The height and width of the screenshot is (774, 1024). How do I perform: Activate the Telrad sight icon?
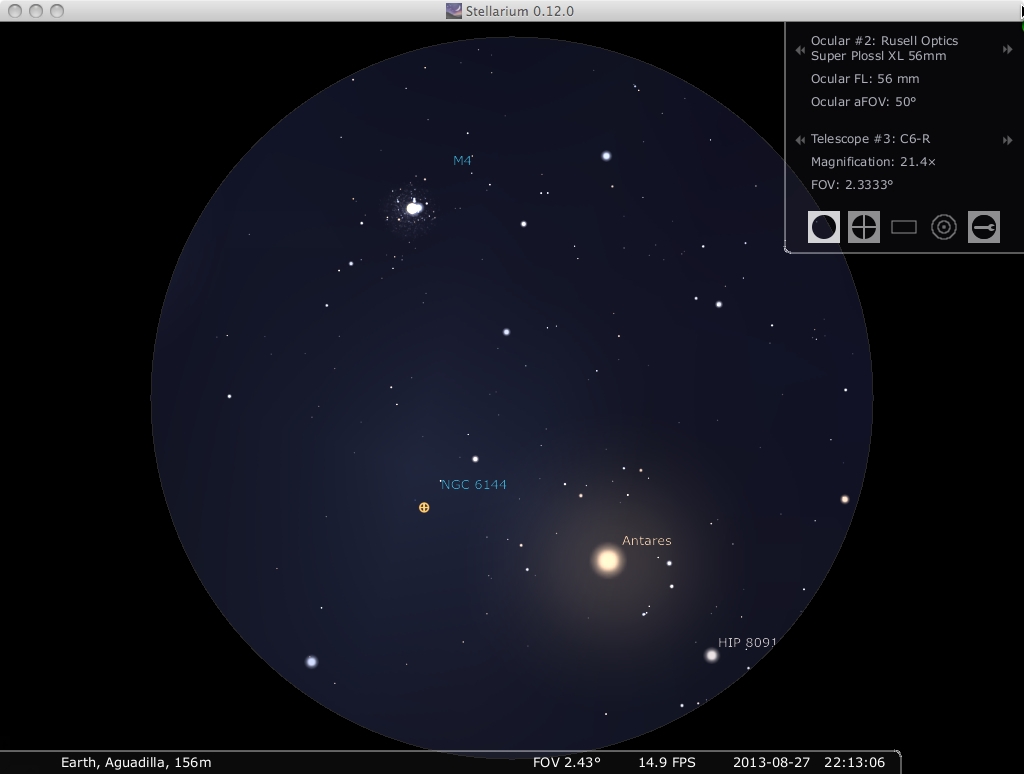tap(943, 228)
